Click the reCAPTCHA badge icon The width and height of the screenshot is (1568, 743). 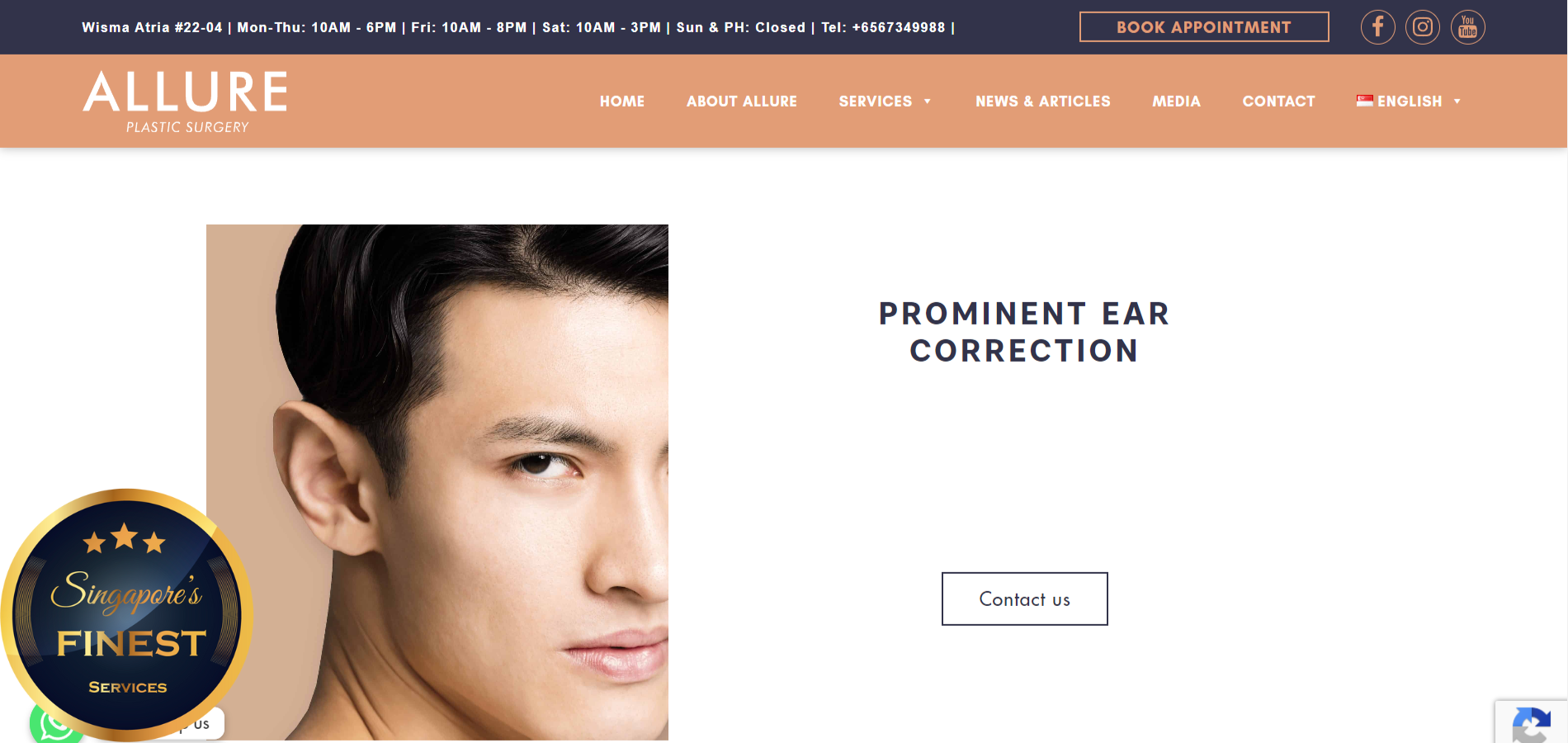(1532, 724)
